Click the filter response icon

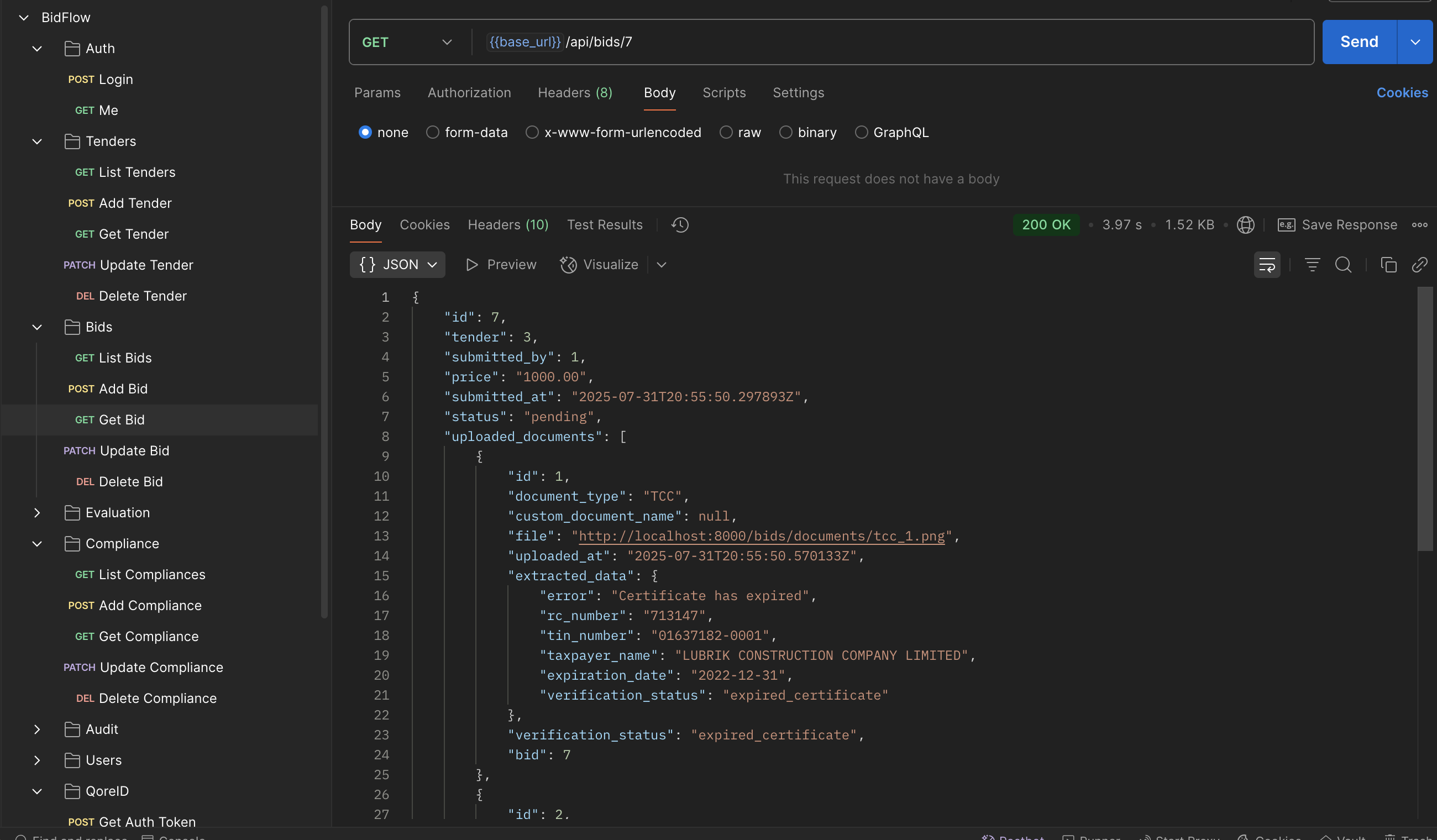pos(1312,265)
